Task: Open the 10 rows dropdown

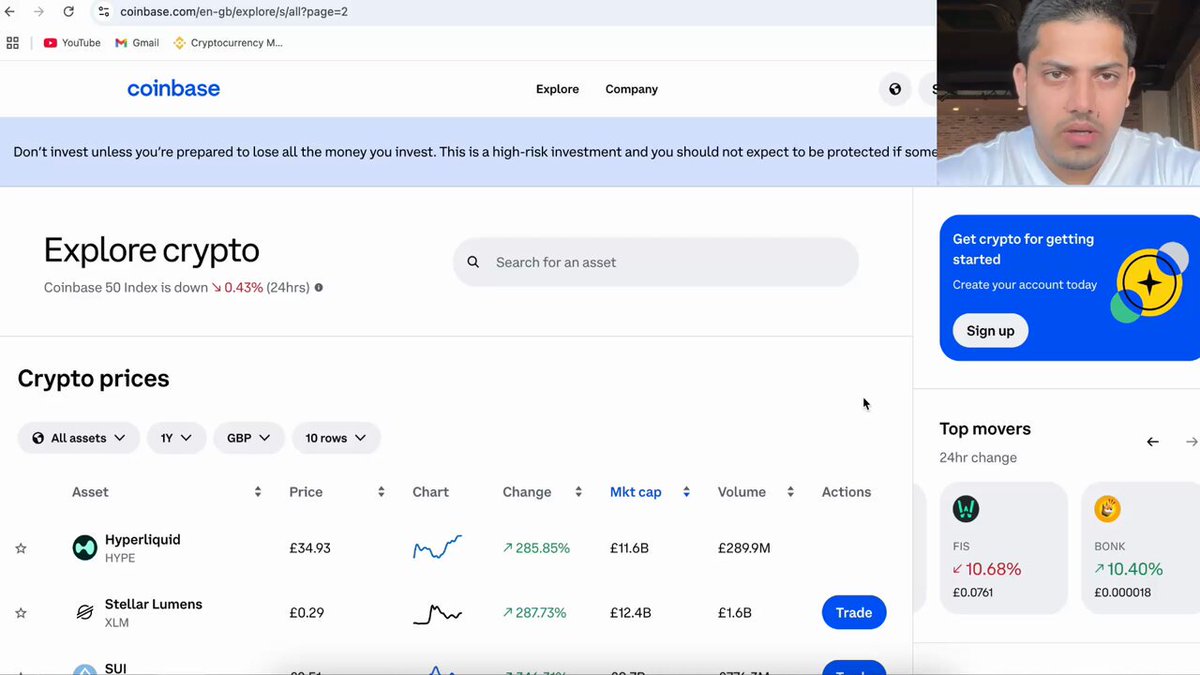Action: tap(336, 438)
